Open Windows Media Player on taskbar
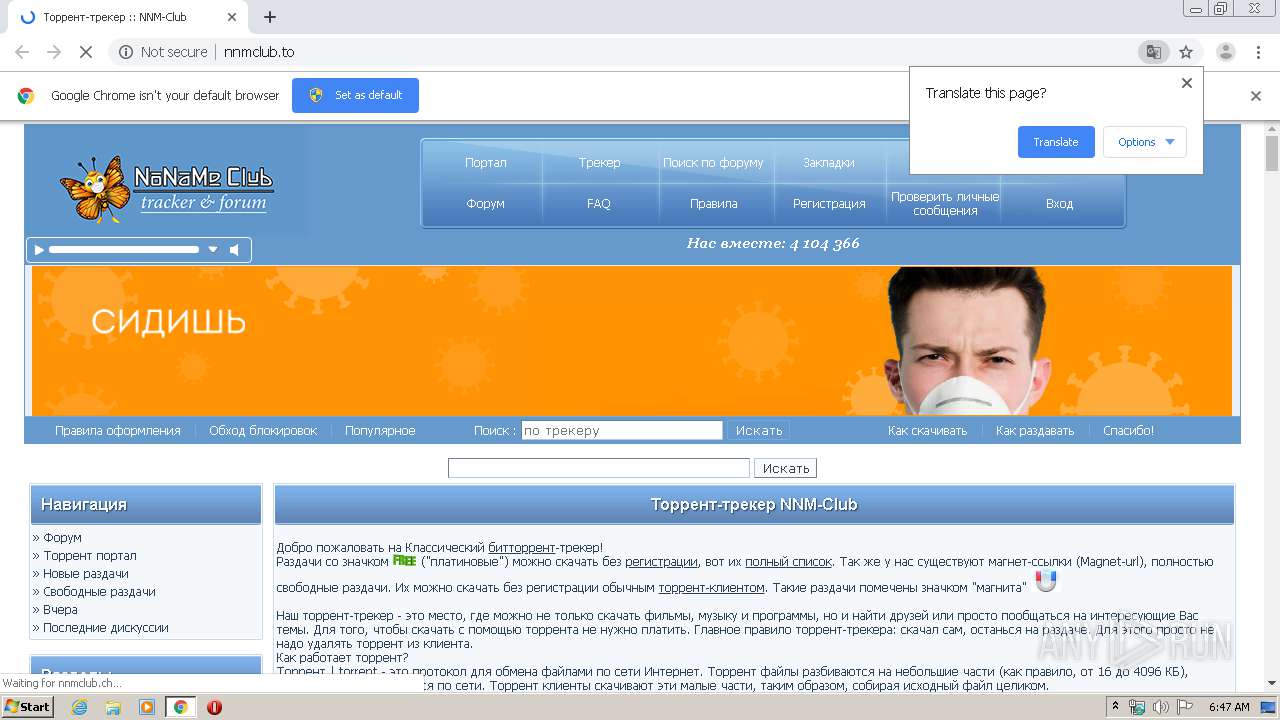 (147, 707)
